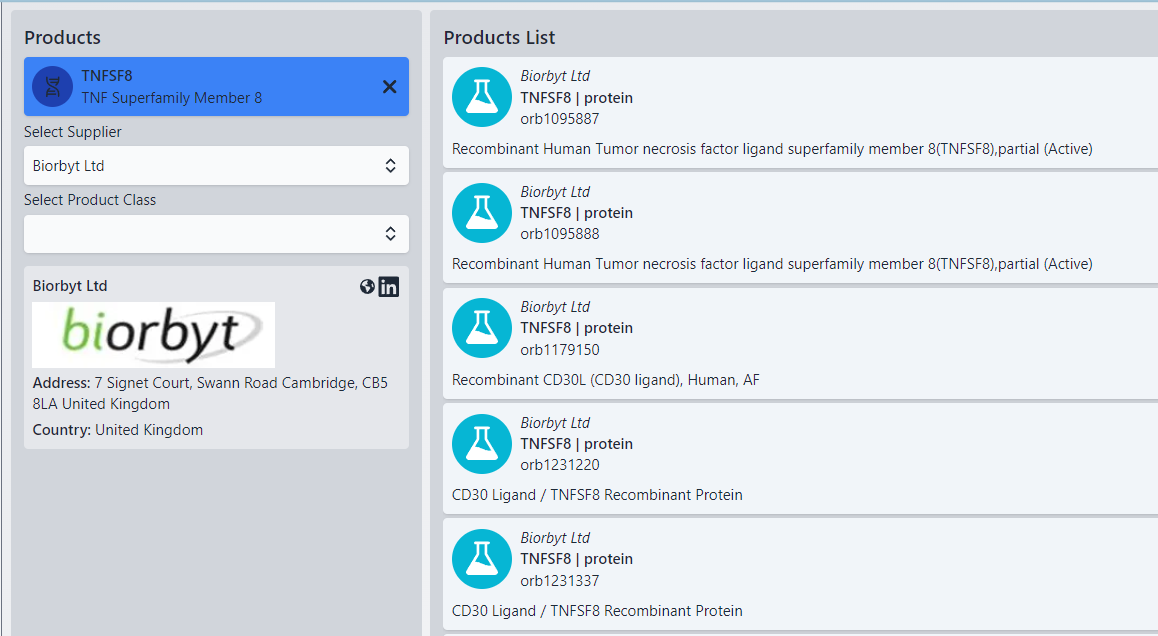Select the product code orb1231220
The image size is (1158, 636).
560,465
